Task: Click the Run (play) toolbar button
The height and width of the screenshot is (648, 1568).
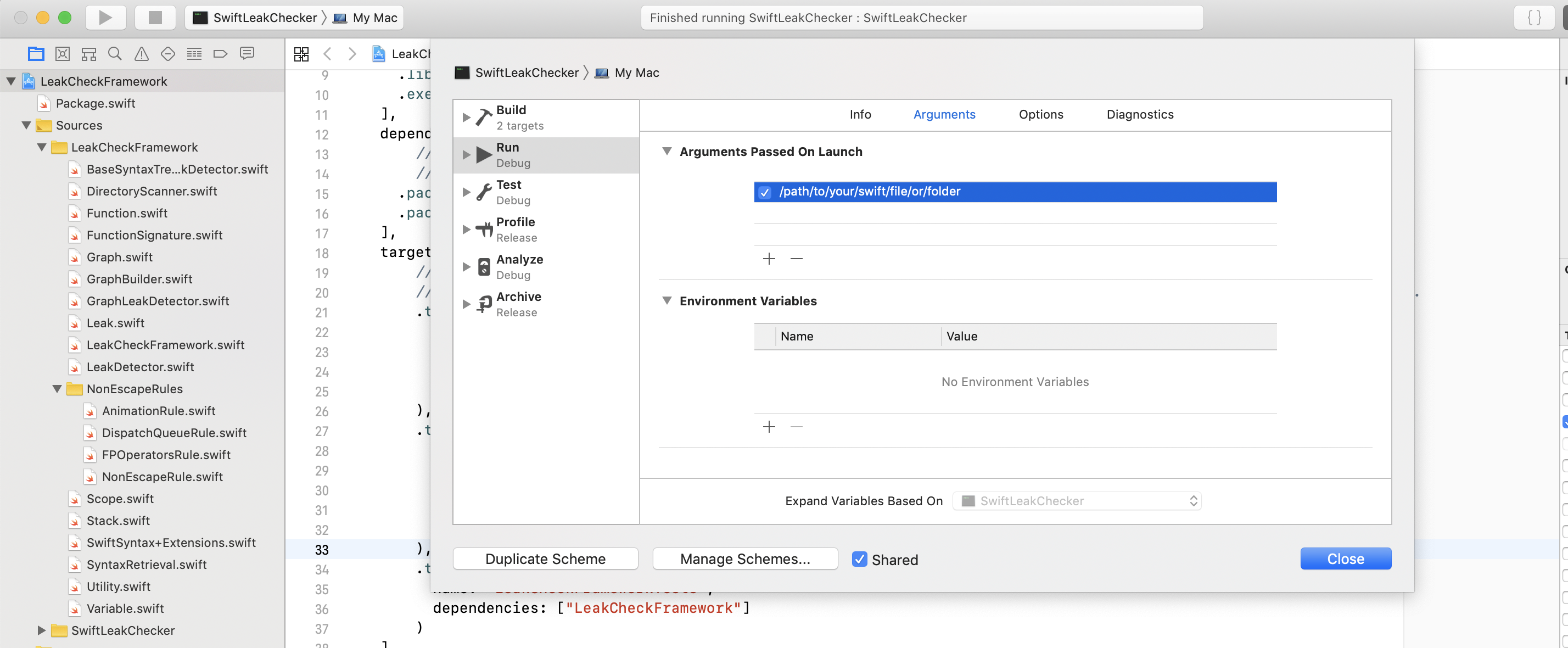Action: [x=105, y=18]
